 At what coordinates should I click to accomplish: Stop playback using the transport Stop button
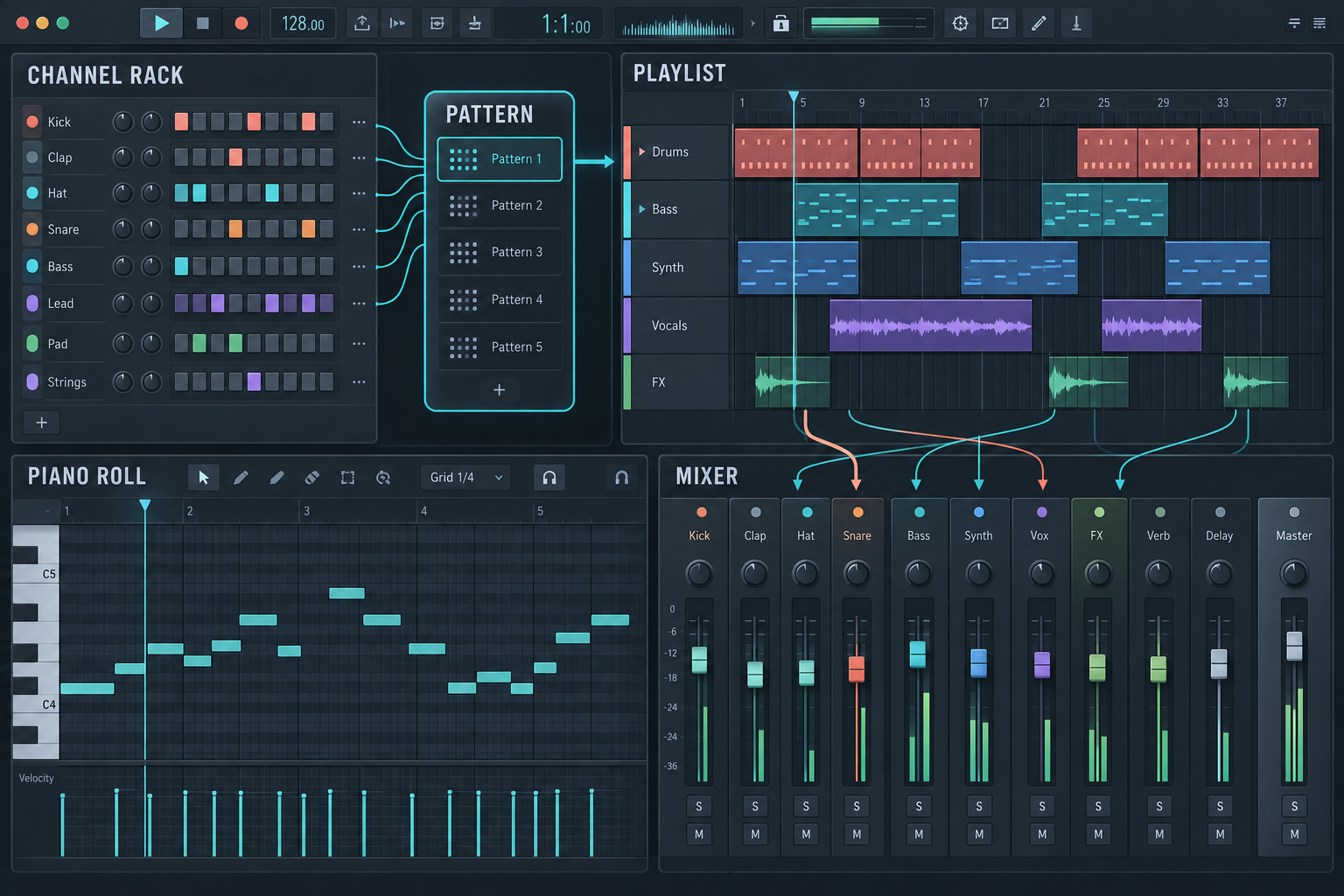point(202,24)
